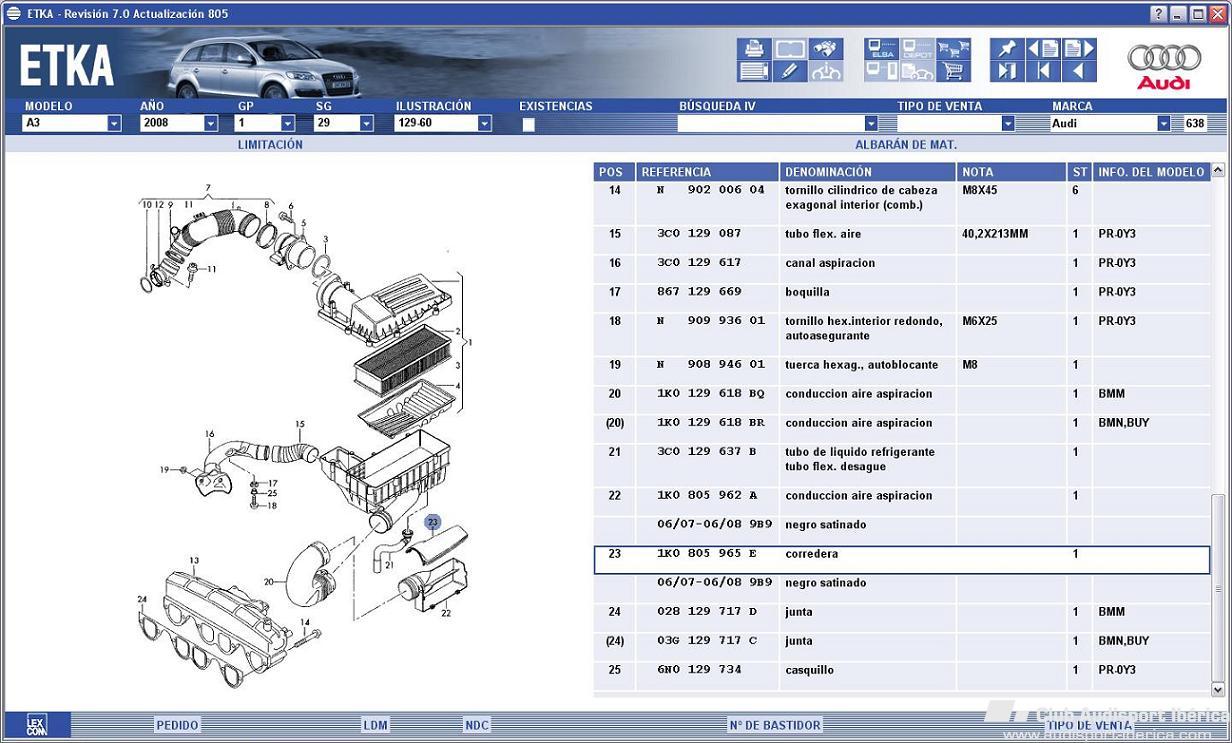1232x743 pixels.
Task: Open the TIPO DE VENTA dropdown at top
Action: click(x=1008, y=124)
